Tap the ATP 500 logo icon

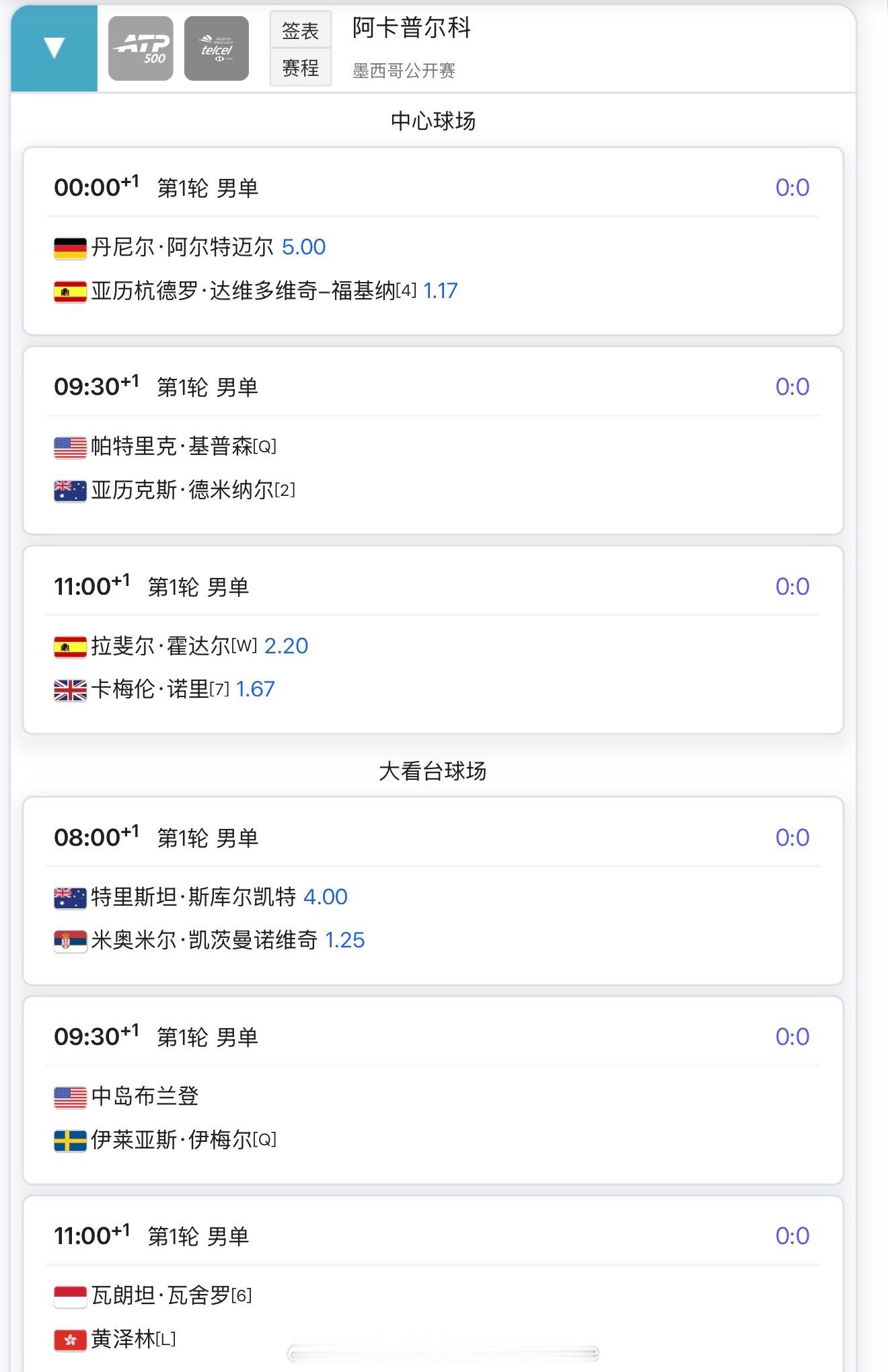pos(141,48)
